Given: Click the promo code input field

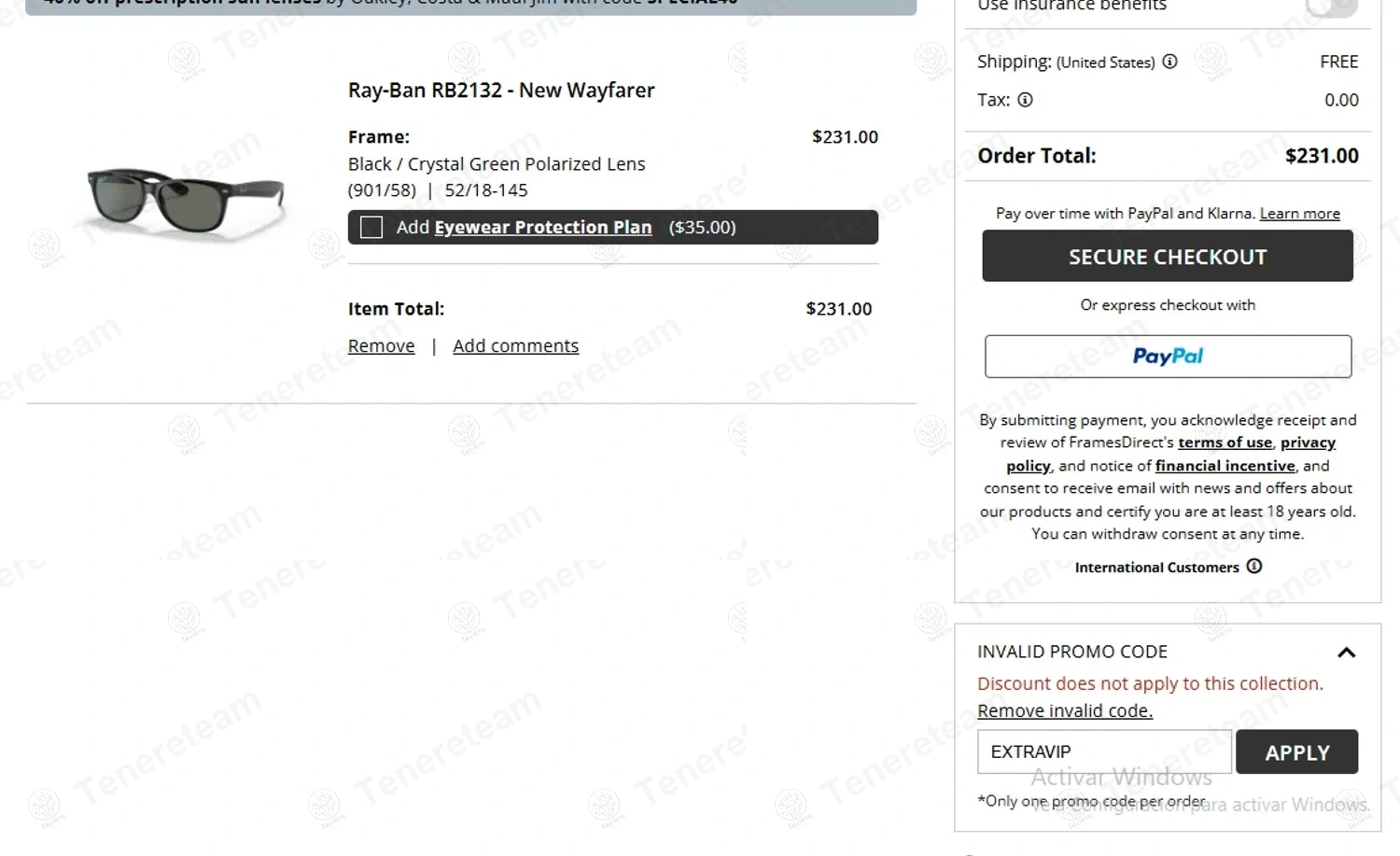Looking at the screenshot, I should point(1104,752).
